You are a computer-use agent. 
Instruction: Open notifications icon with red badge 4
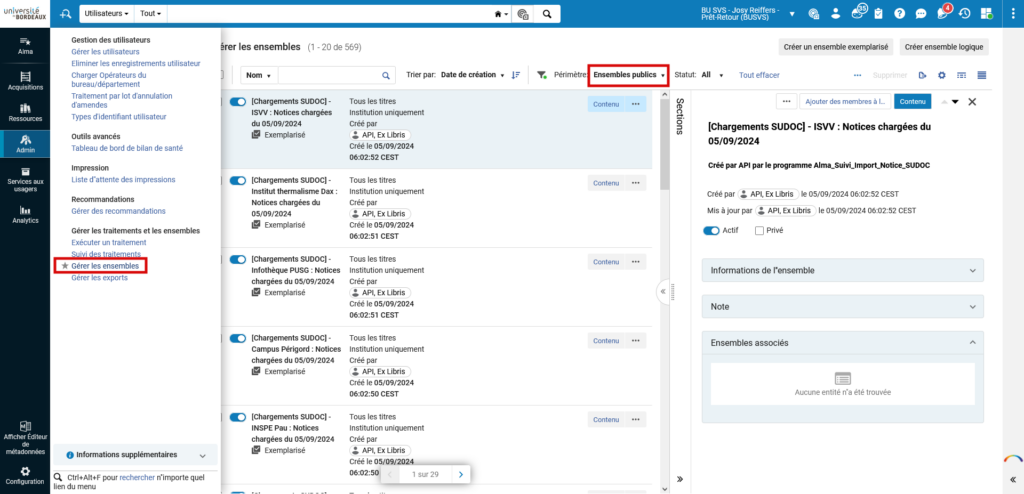(943, 13)
